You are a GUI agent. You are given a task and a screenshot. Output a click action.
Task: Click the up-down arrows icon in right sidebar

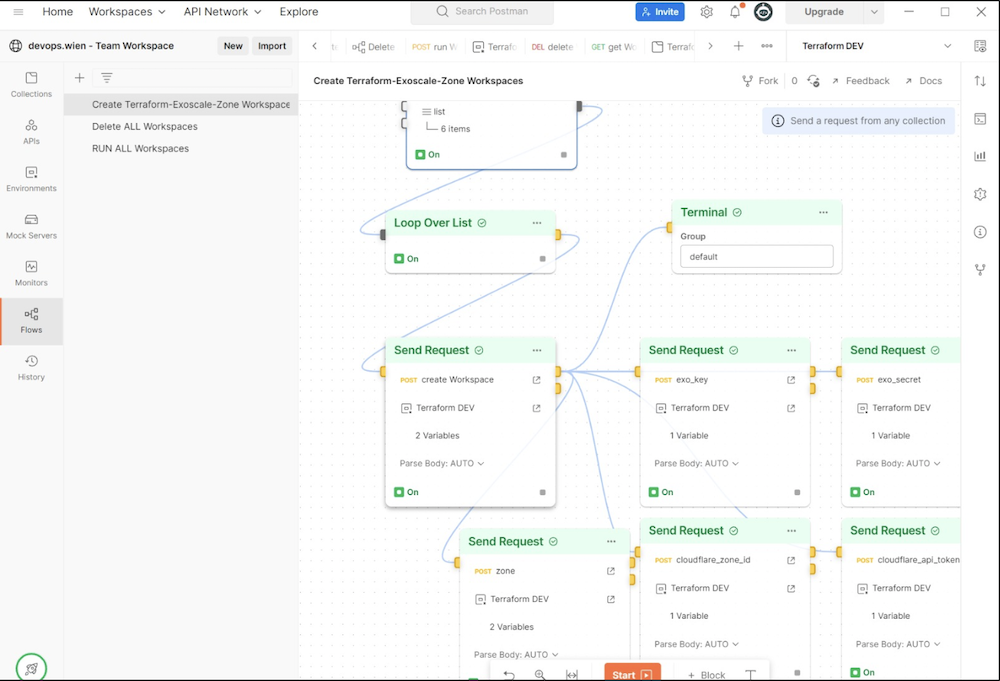(980, 81)
